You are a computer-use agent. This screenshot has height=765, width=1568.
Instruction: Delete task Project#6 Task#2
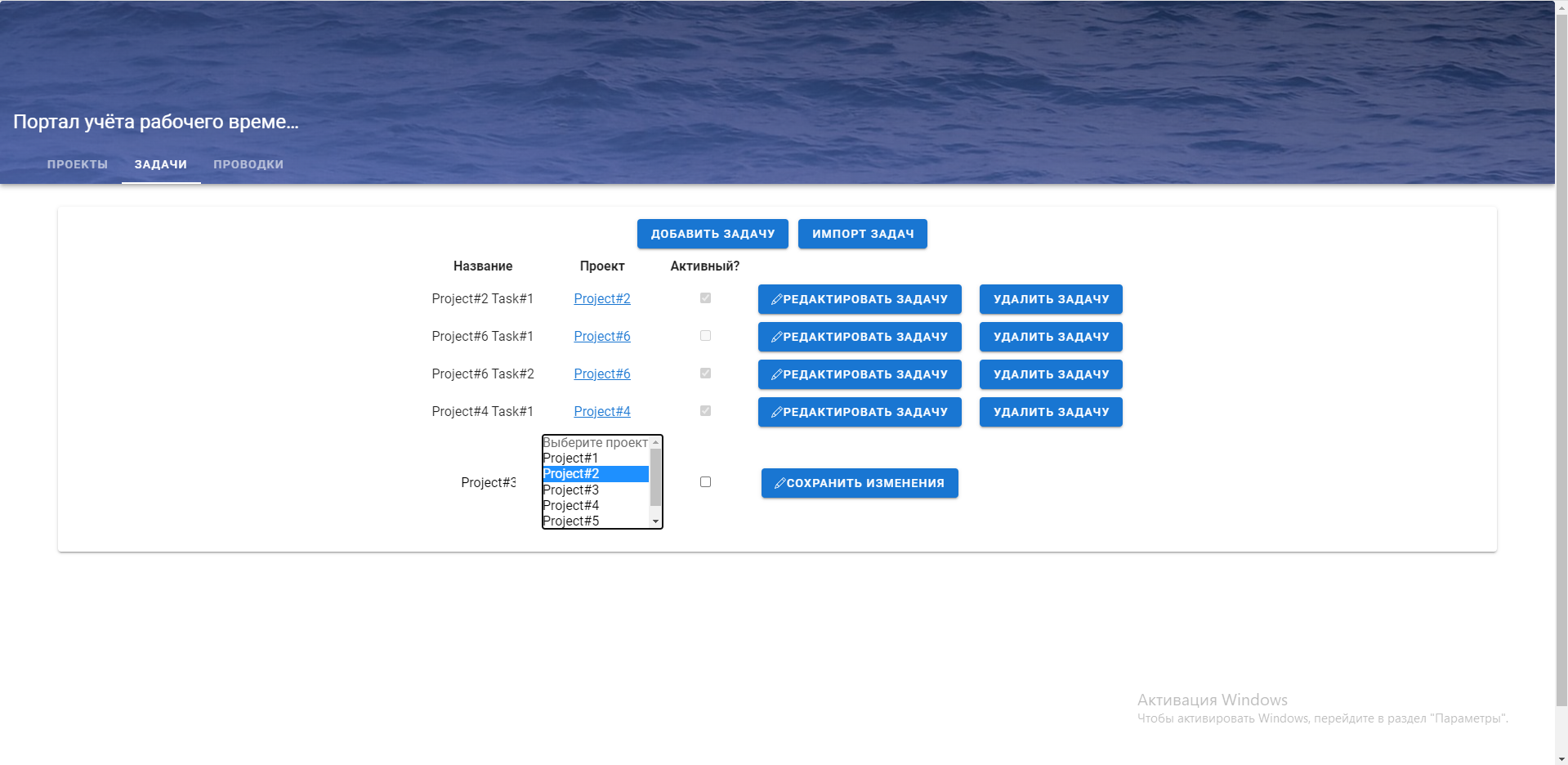[1051, 374]
